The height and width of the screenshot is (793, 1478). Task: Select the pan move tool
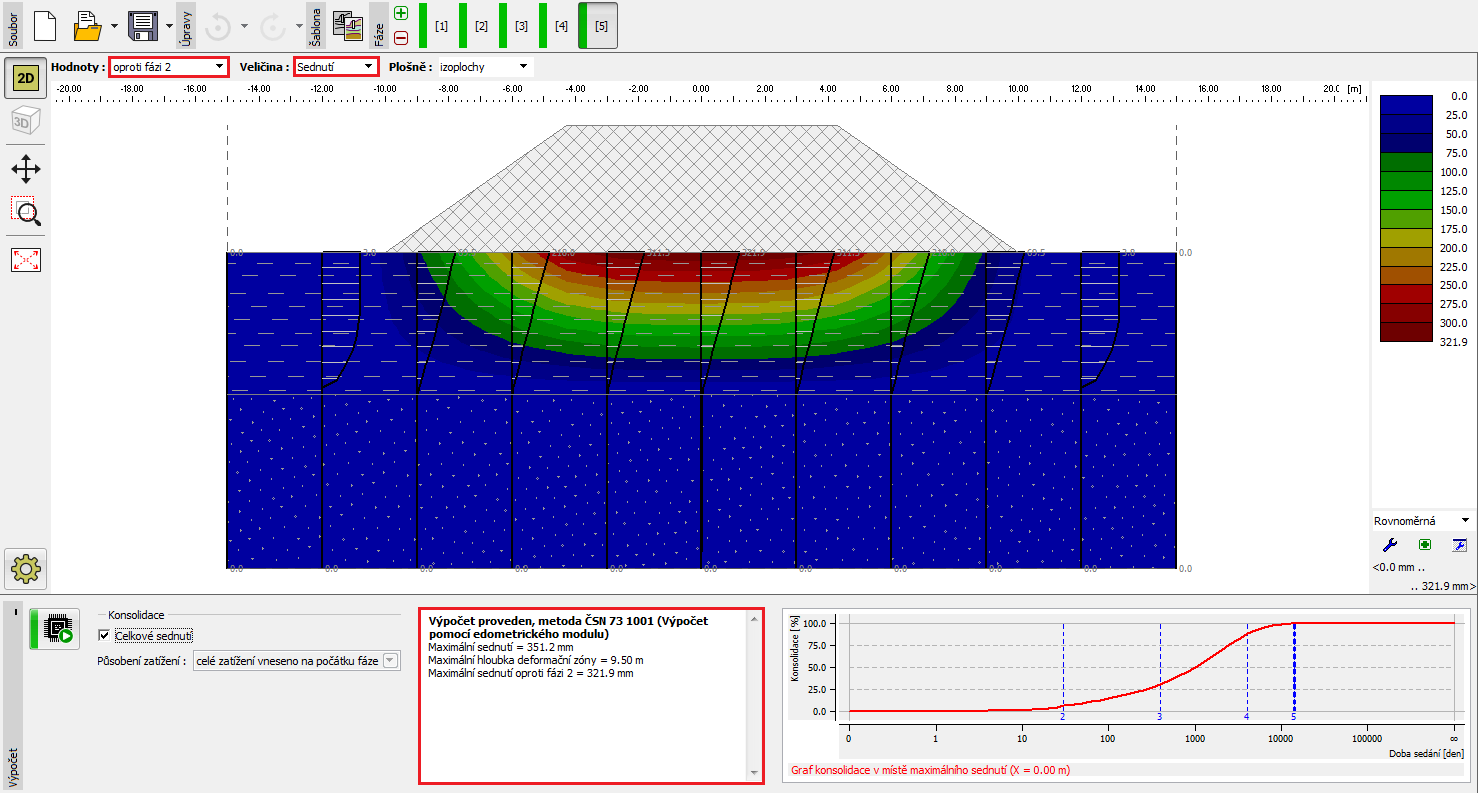pyautogui.click(x=25, y=168)
